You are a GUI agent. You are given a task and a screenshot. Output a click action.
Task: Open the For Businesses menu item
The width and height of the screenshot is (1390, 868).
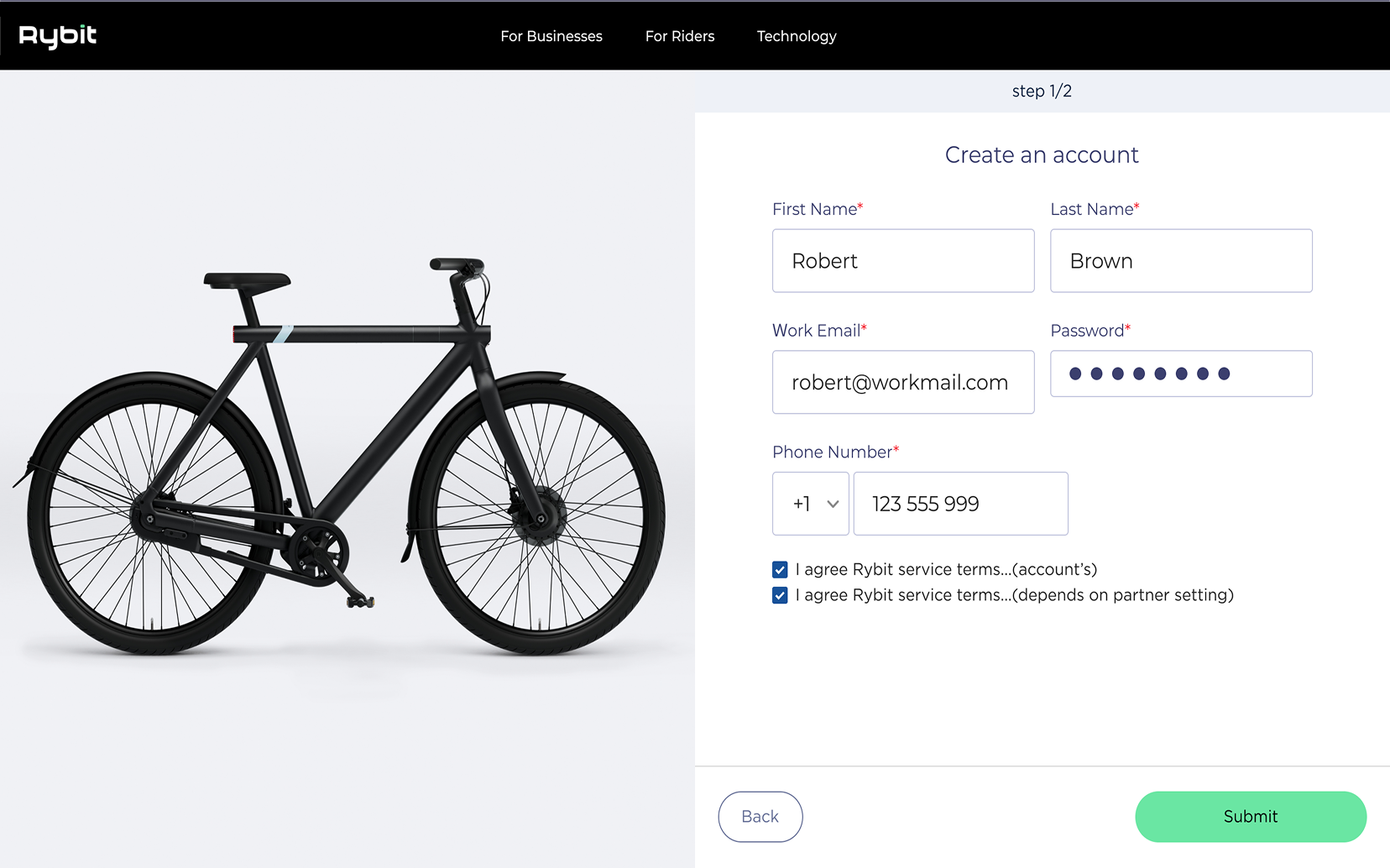click(x=551, y=36)
